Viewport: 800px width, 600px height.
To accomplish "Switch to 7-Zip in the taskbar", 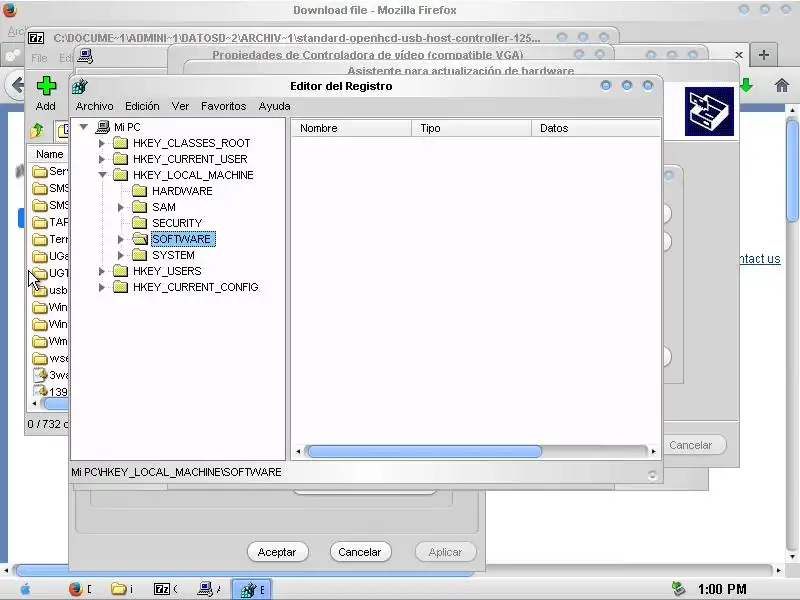I will tap(166, 589).
